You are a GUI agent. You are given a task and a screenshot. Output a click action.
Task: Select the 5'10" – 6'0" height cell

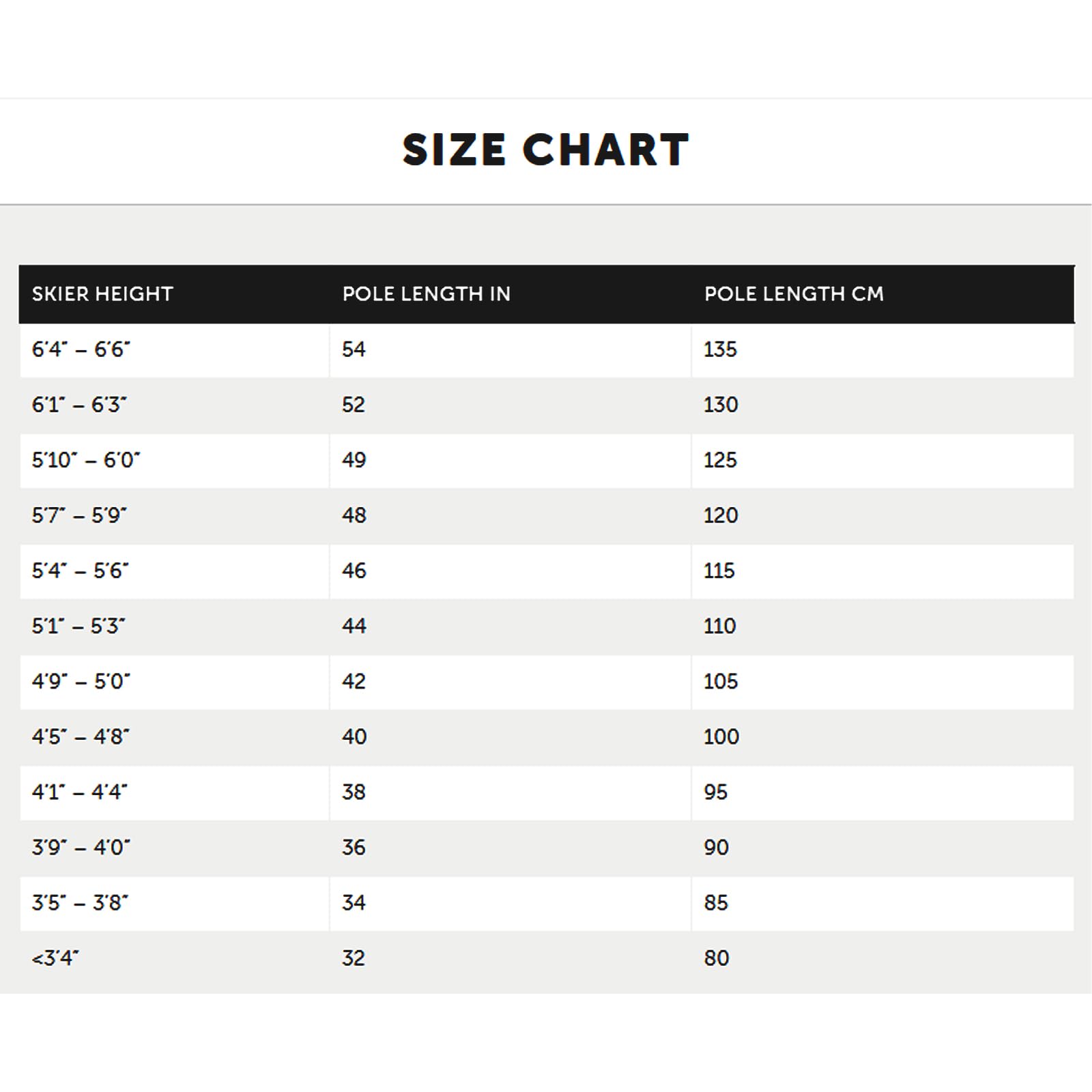[174, 461]
